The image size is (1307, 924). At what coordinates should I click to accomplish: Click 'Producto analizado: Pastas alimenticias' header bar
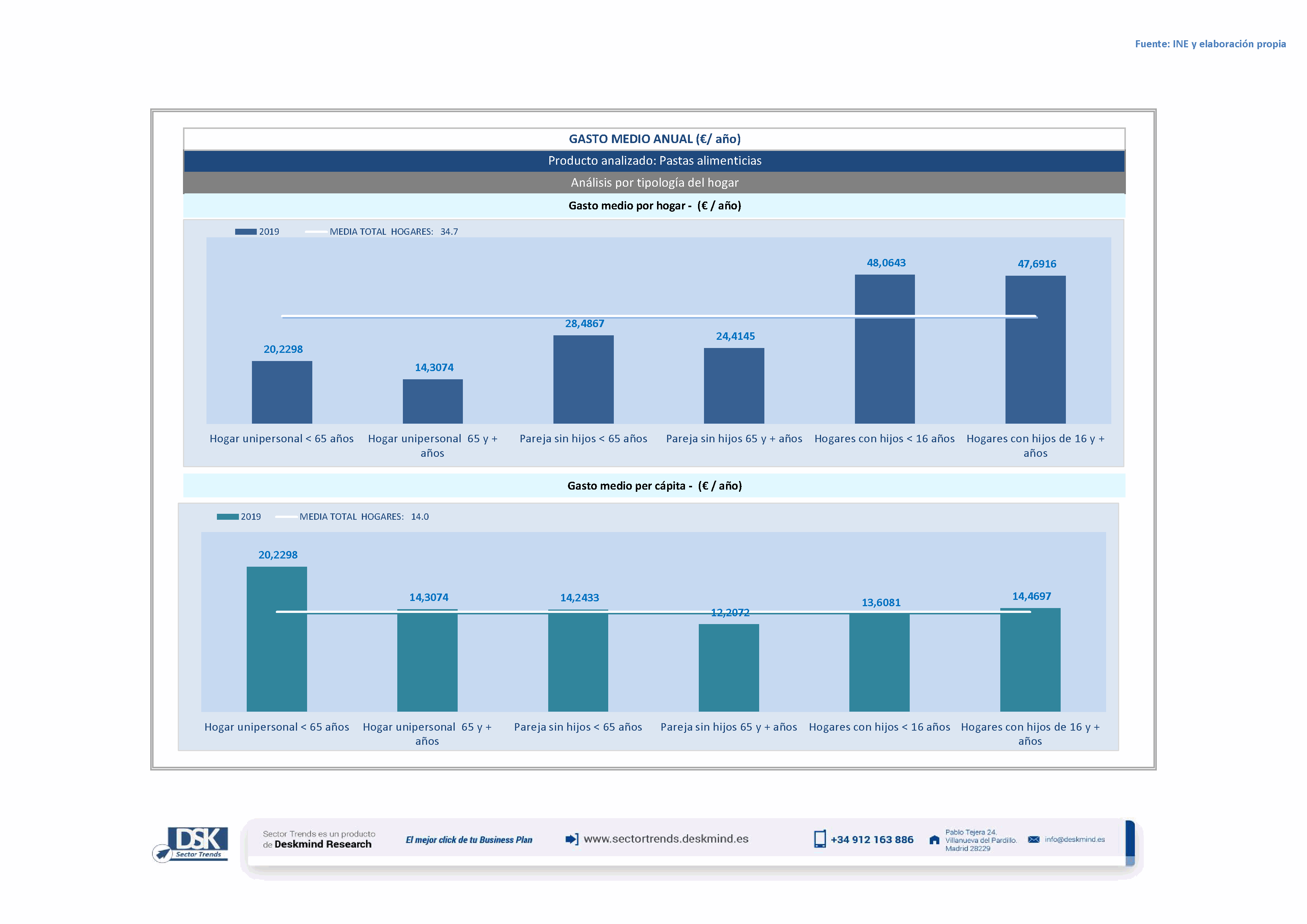[x=654, y=161]
